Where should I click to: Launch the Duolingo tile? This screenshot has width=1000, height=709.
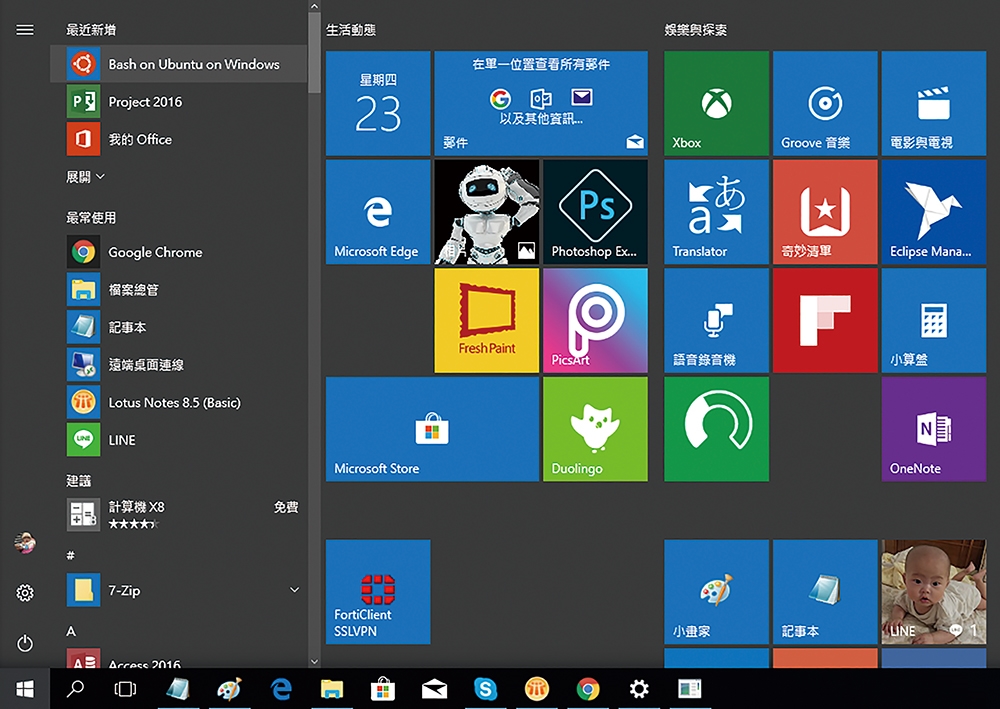click(x=595, y=428)
